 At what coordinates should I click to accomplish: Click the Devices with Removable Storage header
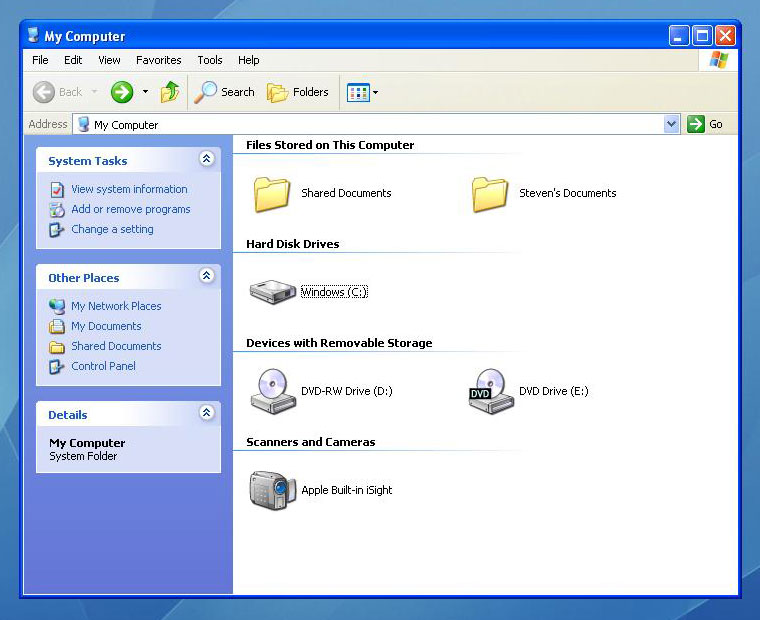coord(339,343)
